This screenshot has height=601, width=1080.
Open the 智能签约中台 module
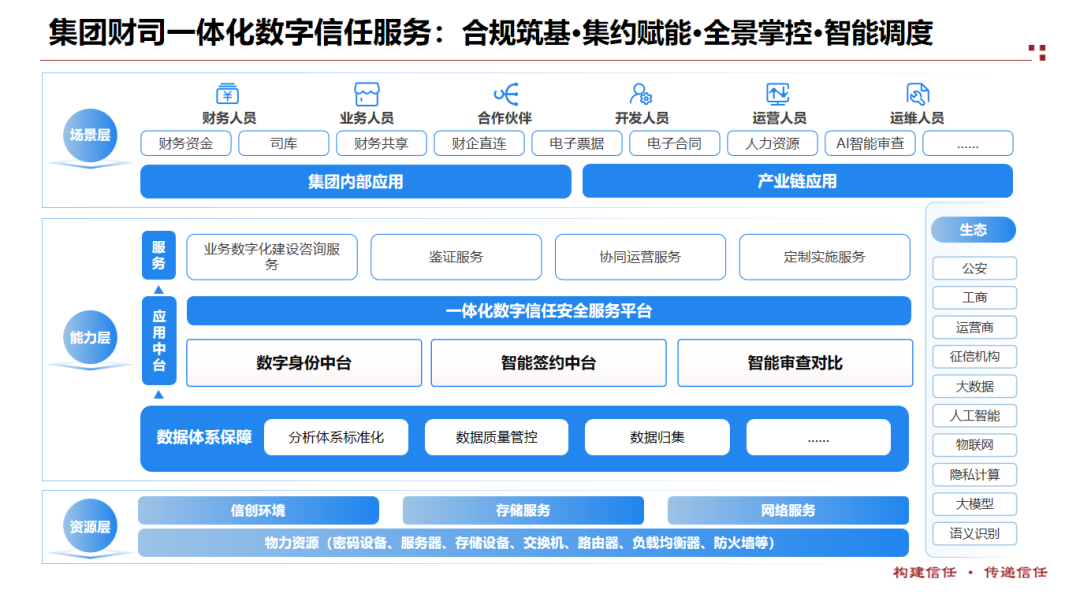[x=548, y=363]
